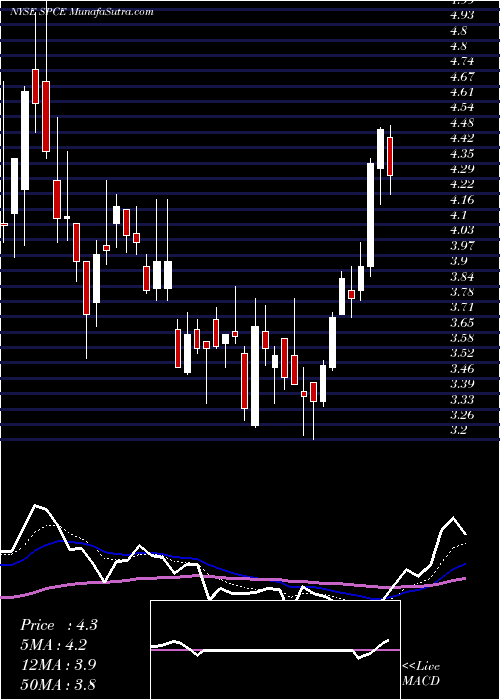Click the 3.39 price axis label
Screen dimensions: 500x700
pyautogui.click(x=462, y=384)
